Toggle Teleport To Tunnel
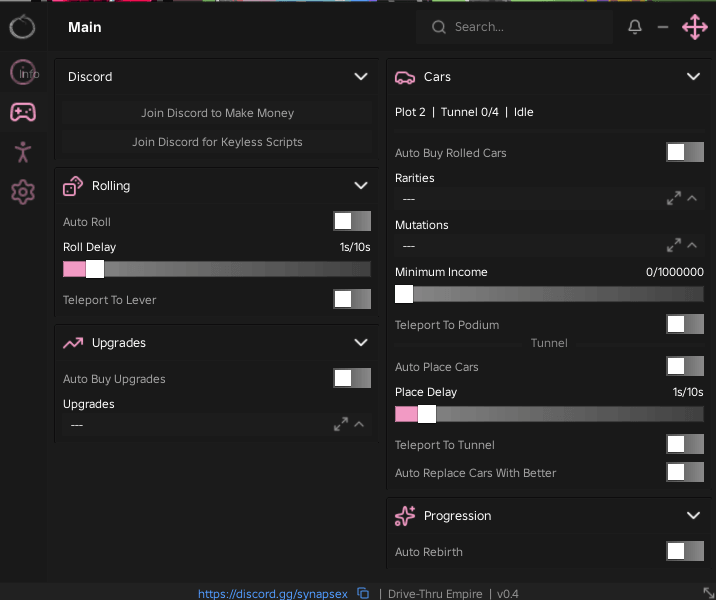This screenshot has height=600, width=716. click(685, 444)
